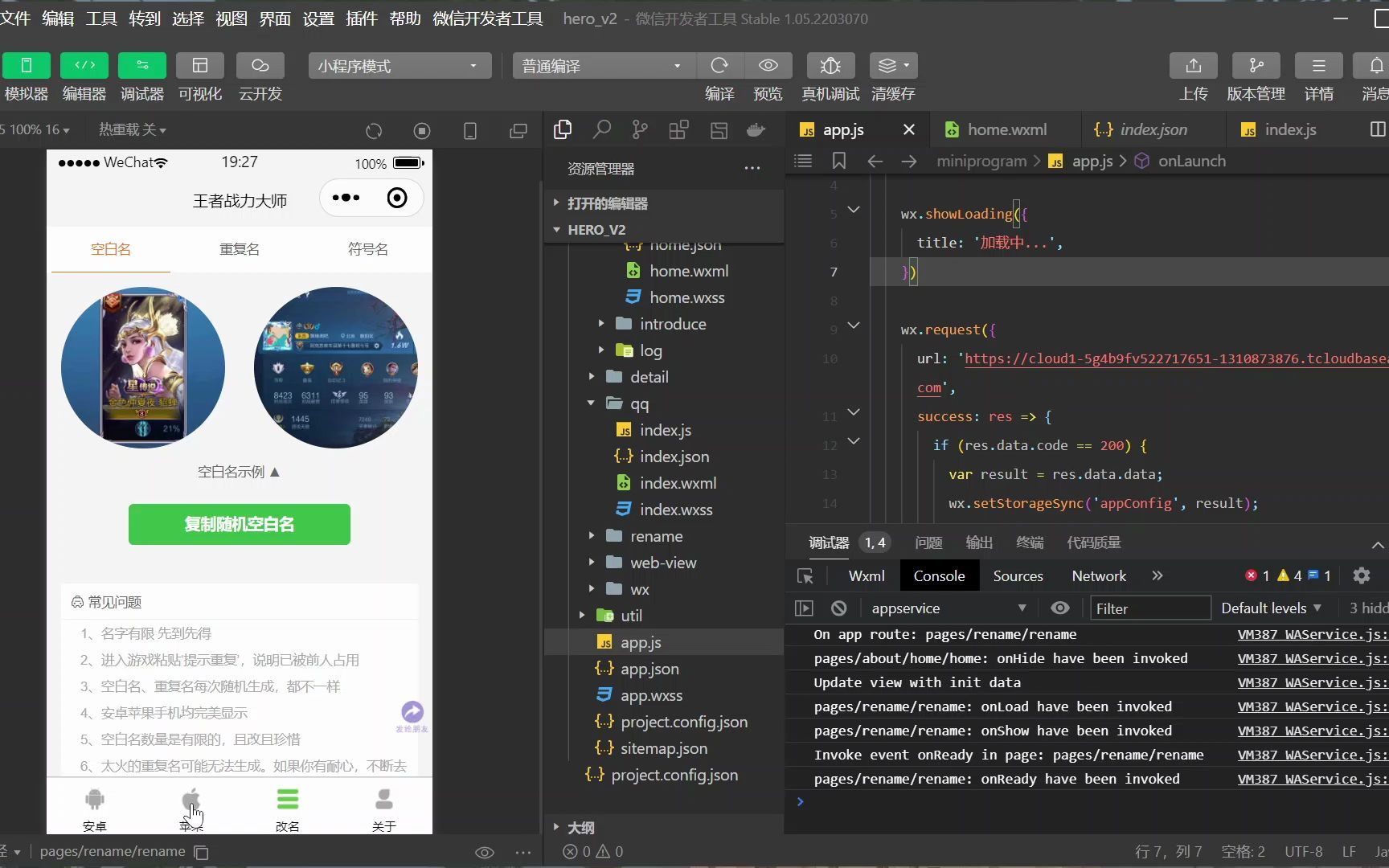The image size is (1389, 868).
Task: Open Default levels dropdown
Action: pyautogui.click(x=1270, y=608)
